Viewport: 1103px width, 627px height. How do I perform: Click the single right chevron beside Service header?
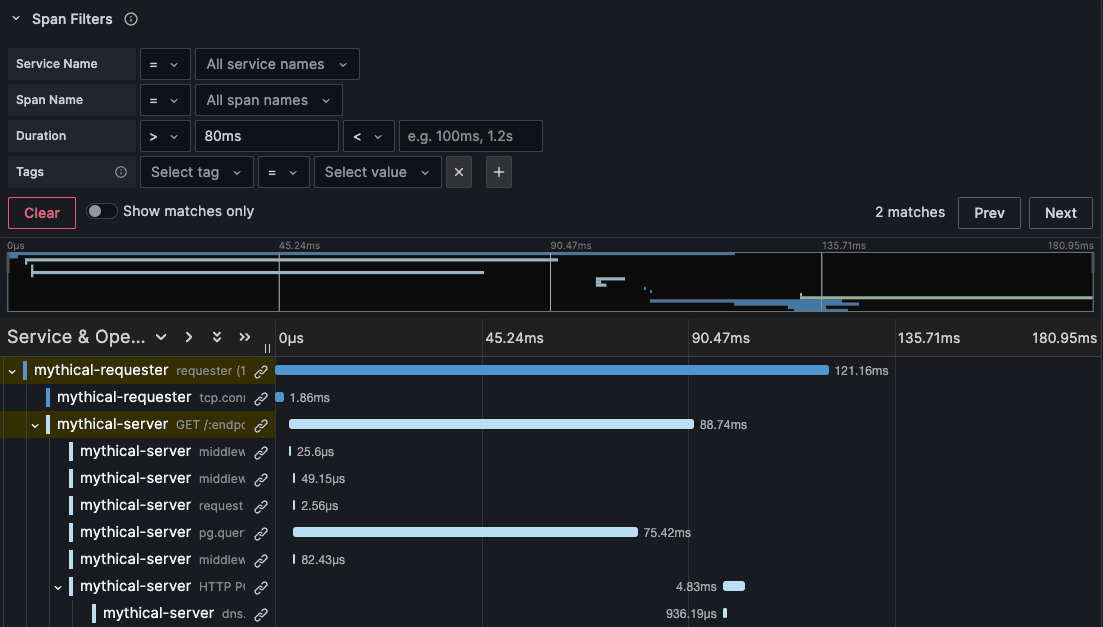click(188, 337)
